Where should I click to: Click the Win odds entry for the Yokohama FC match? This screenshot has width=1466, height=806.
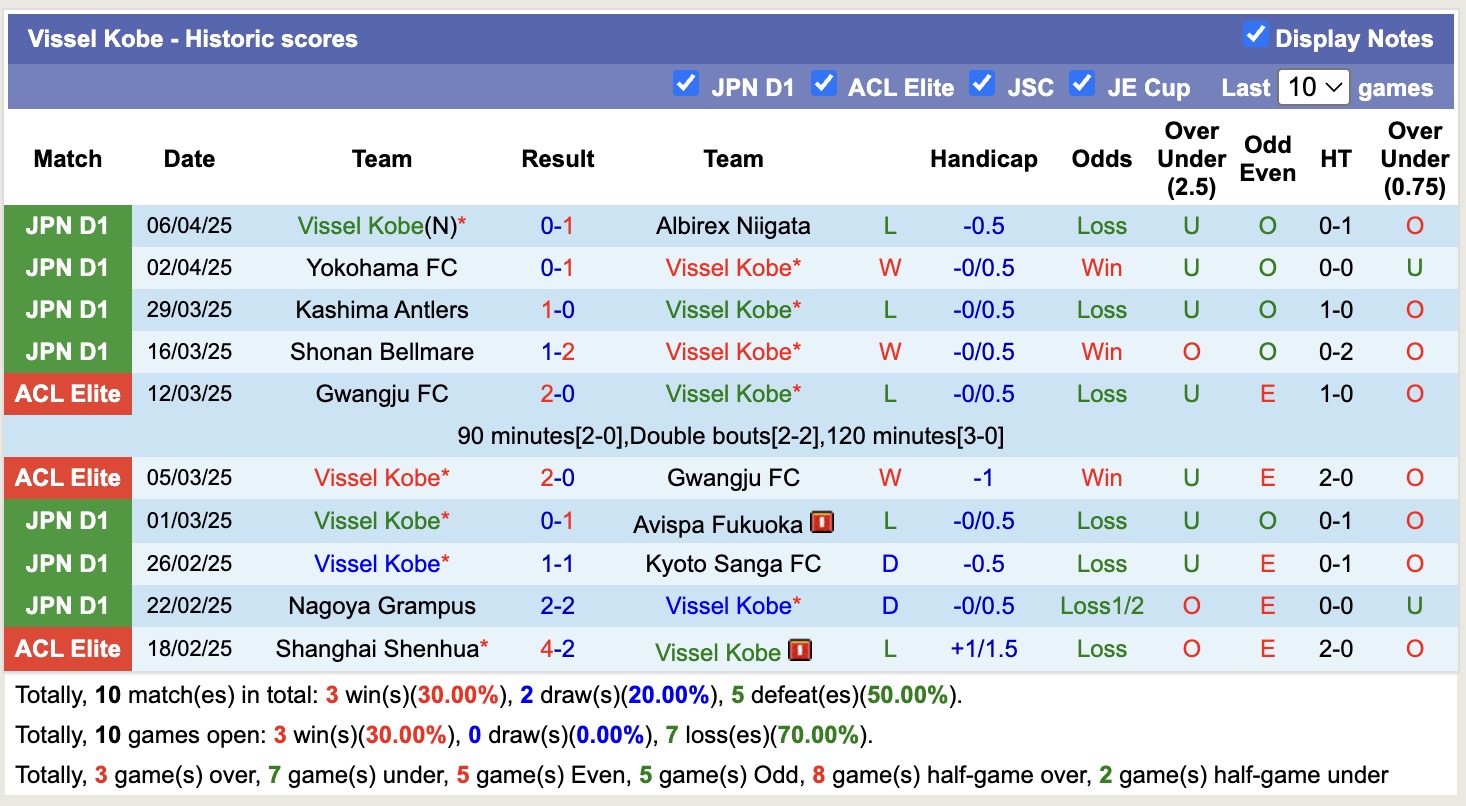coord(1101,268)
